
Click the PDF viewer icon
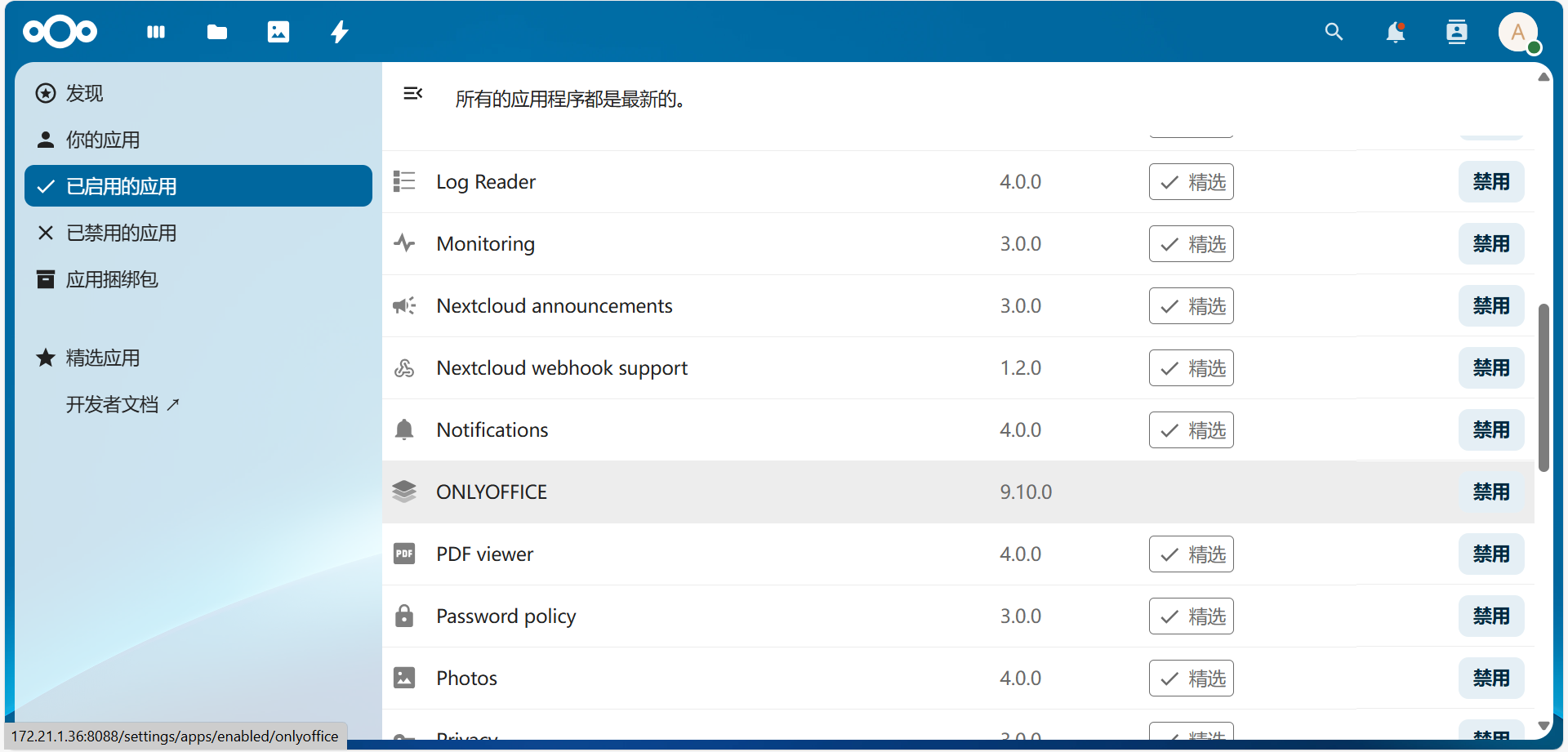[x=404, y=554]
